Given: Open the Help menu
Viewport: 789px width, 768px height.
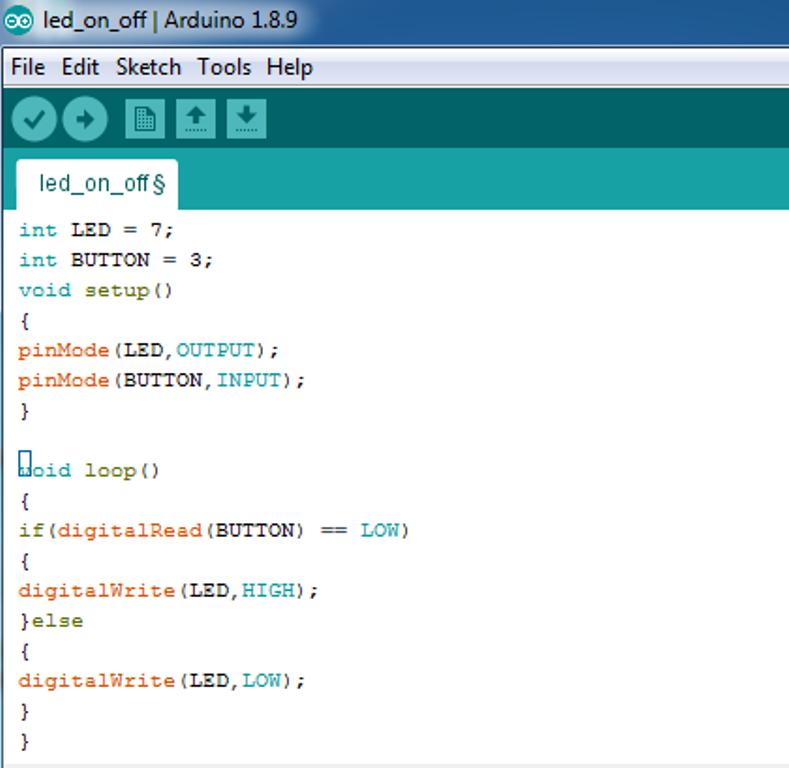Looking at the screenshot, I should pos(289,68).
